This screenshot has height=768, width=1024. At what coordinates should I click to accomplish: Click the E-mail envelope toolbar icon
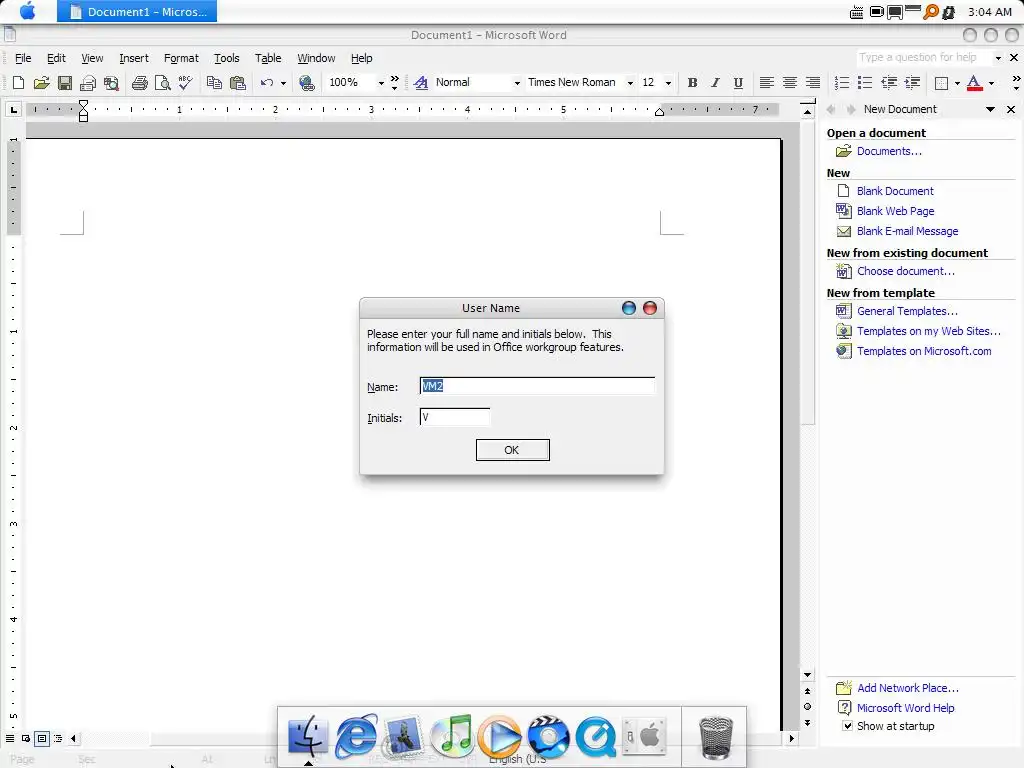tap(88, 83)
